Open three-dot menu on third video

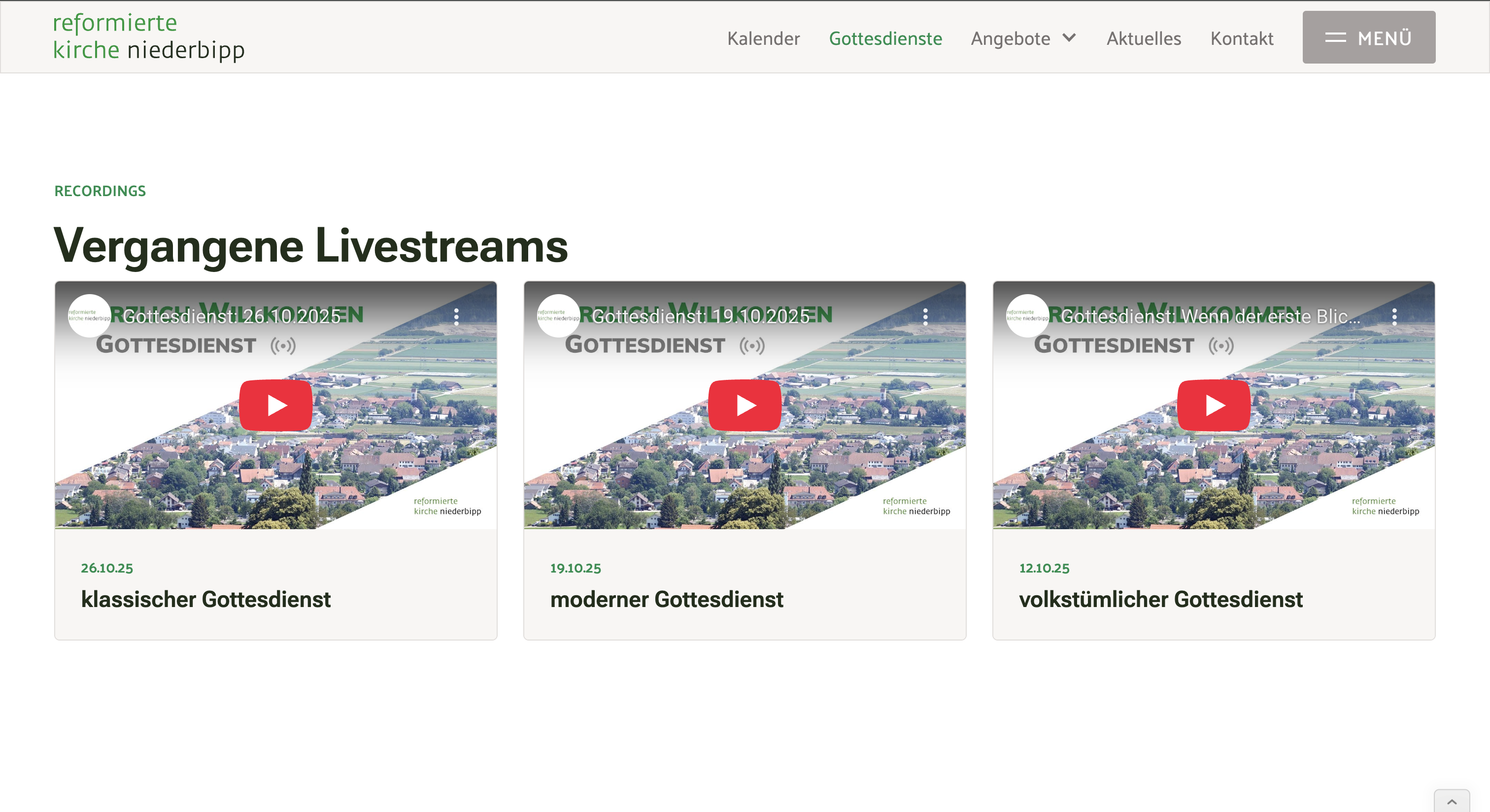(1394, 316)
